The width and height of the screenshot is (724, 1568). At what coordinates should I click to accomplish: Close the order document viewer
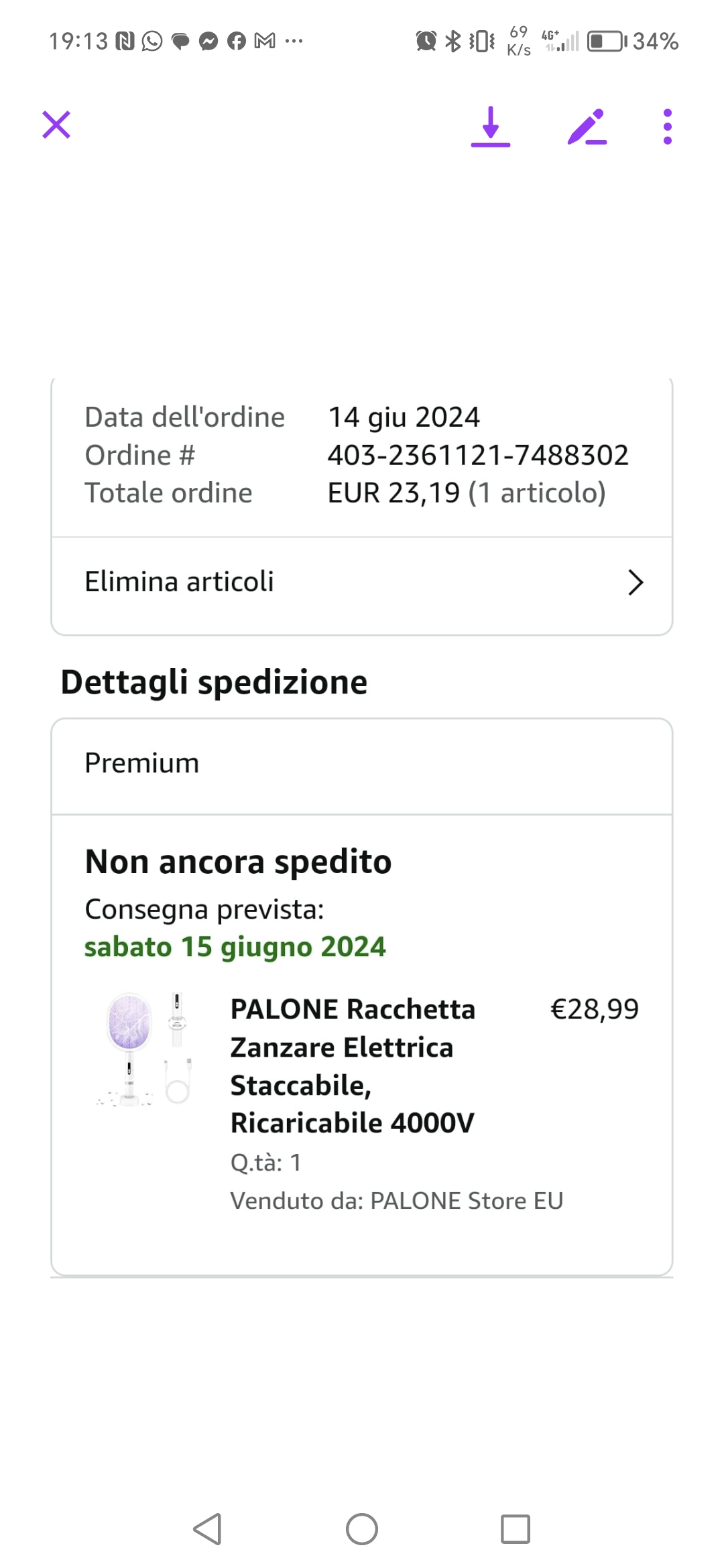(56, 125)
